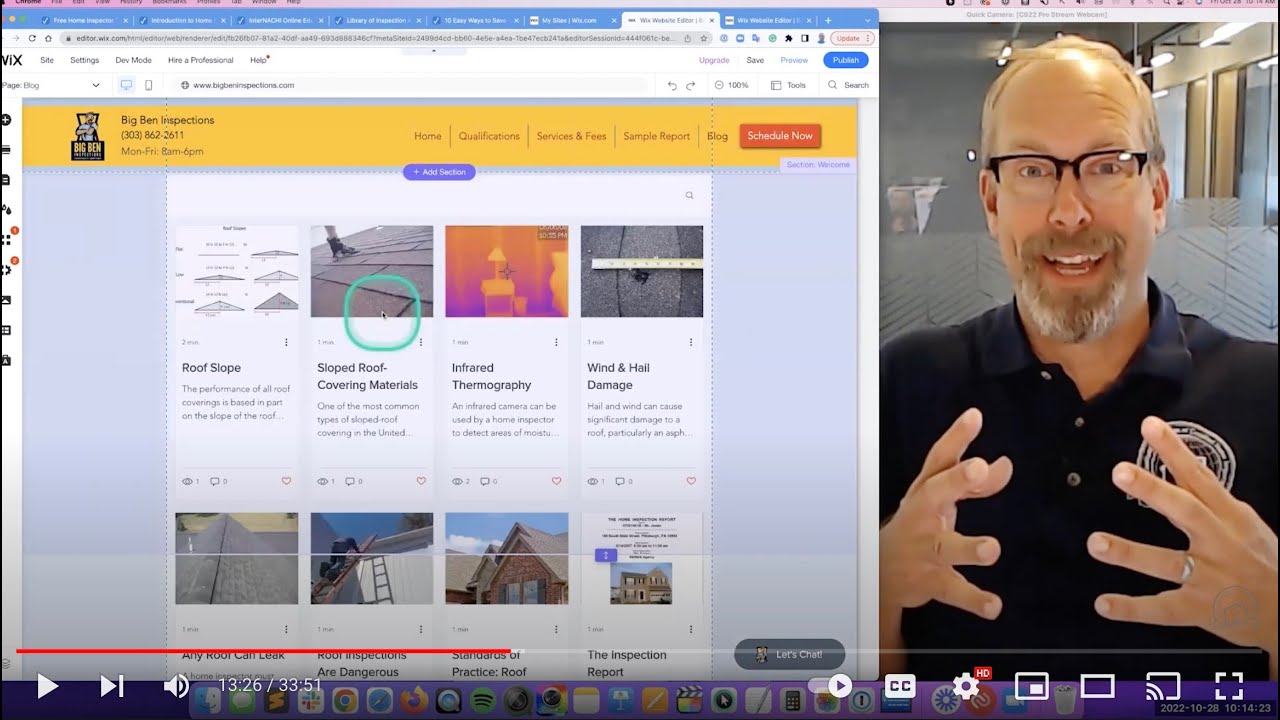Open Standards of Practice post three-dot menu
This screenshot has height=720, width=1280.
pos(556,630)
